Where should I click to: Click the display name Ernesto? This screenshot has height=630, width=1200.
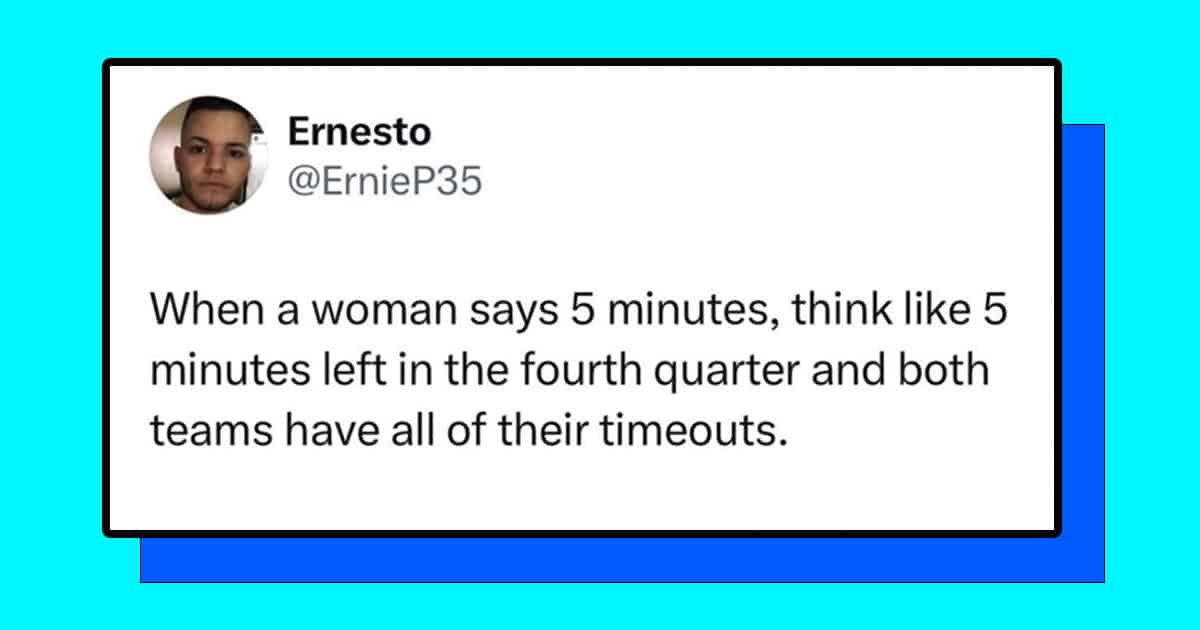click(359, 130)
